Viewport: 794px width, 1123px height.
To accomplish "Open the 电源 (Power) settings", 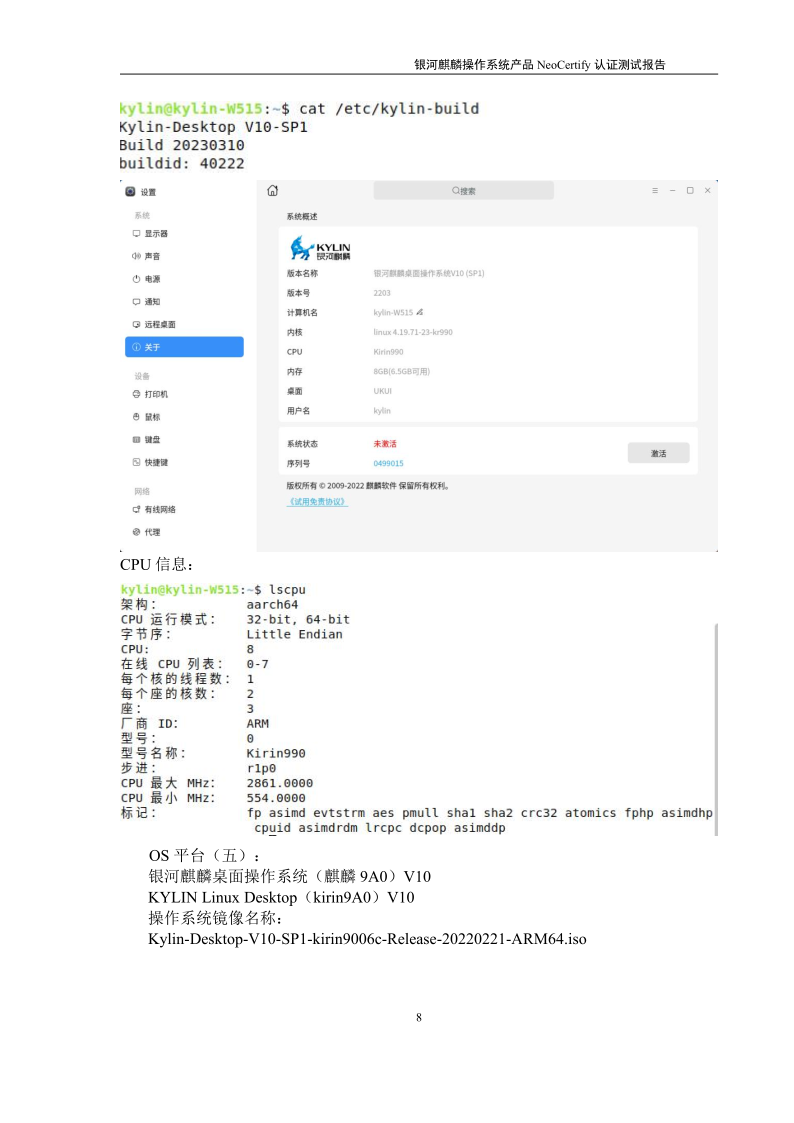I will pos(152,279).
